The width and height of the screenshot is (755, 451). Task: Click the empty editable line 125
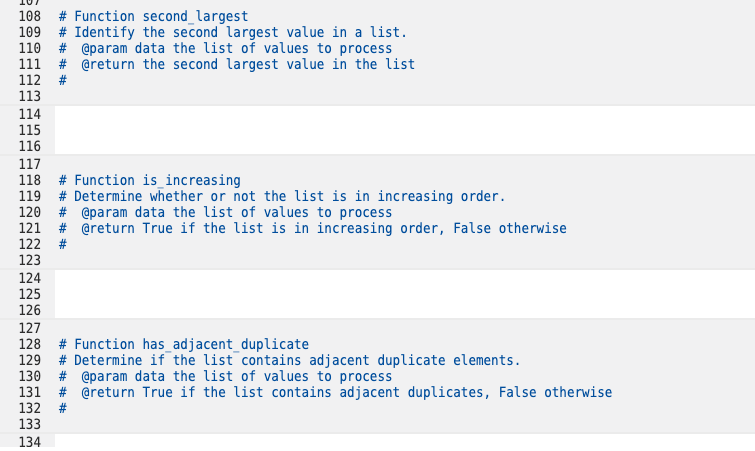tap(404, 294)
